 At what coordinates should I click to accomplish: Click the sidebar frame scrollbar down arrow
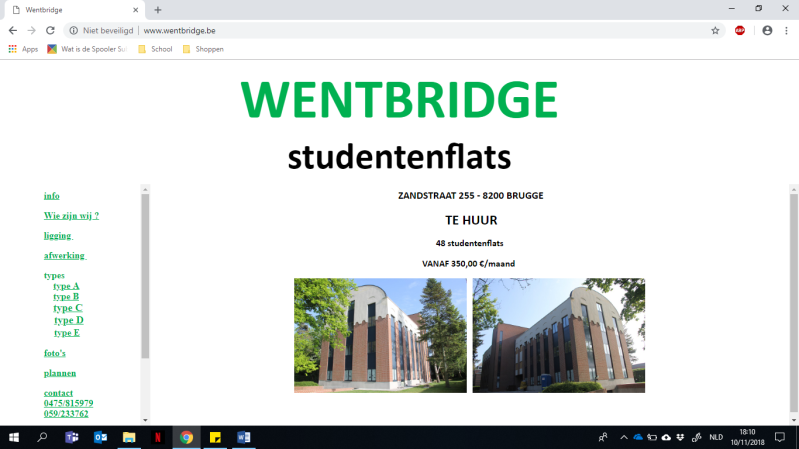coord(145,420)
